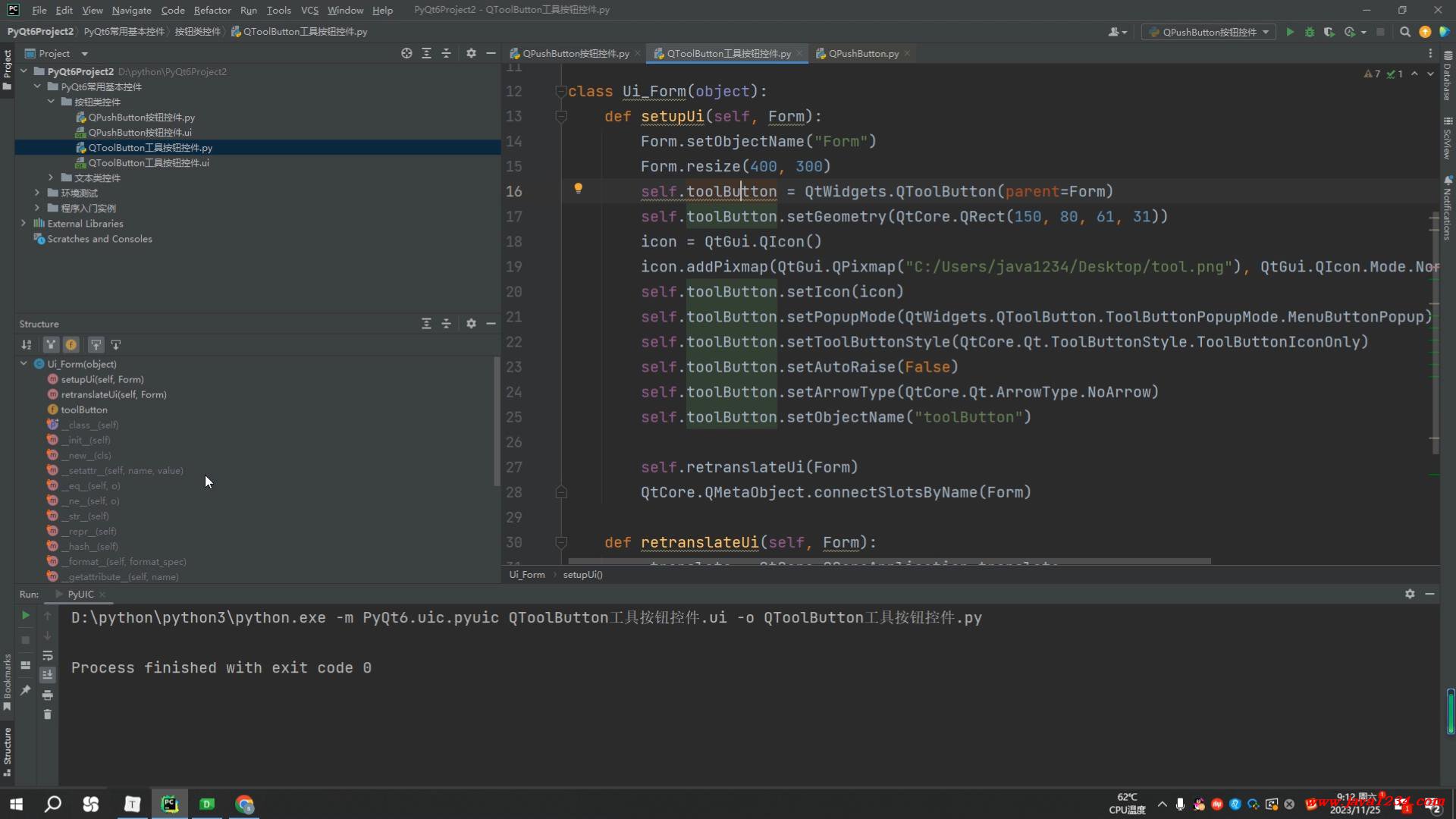
Task: Open the QPushButton run configuration dropdown
Action: [x=1209, y=32]
